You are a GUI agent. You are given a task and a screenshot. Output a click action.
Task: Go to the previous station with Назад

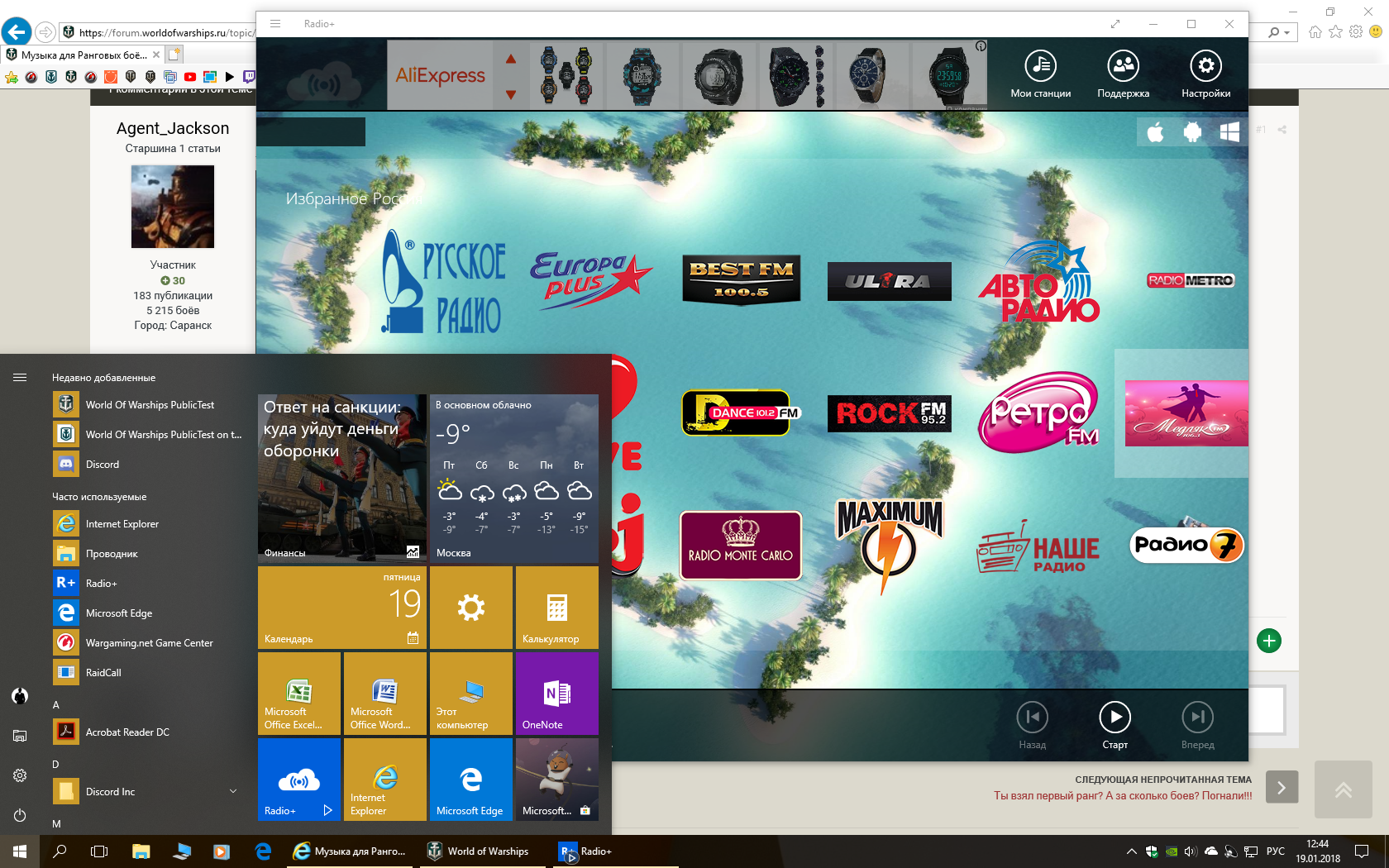pyautogui.click(x=1032, y=725)
